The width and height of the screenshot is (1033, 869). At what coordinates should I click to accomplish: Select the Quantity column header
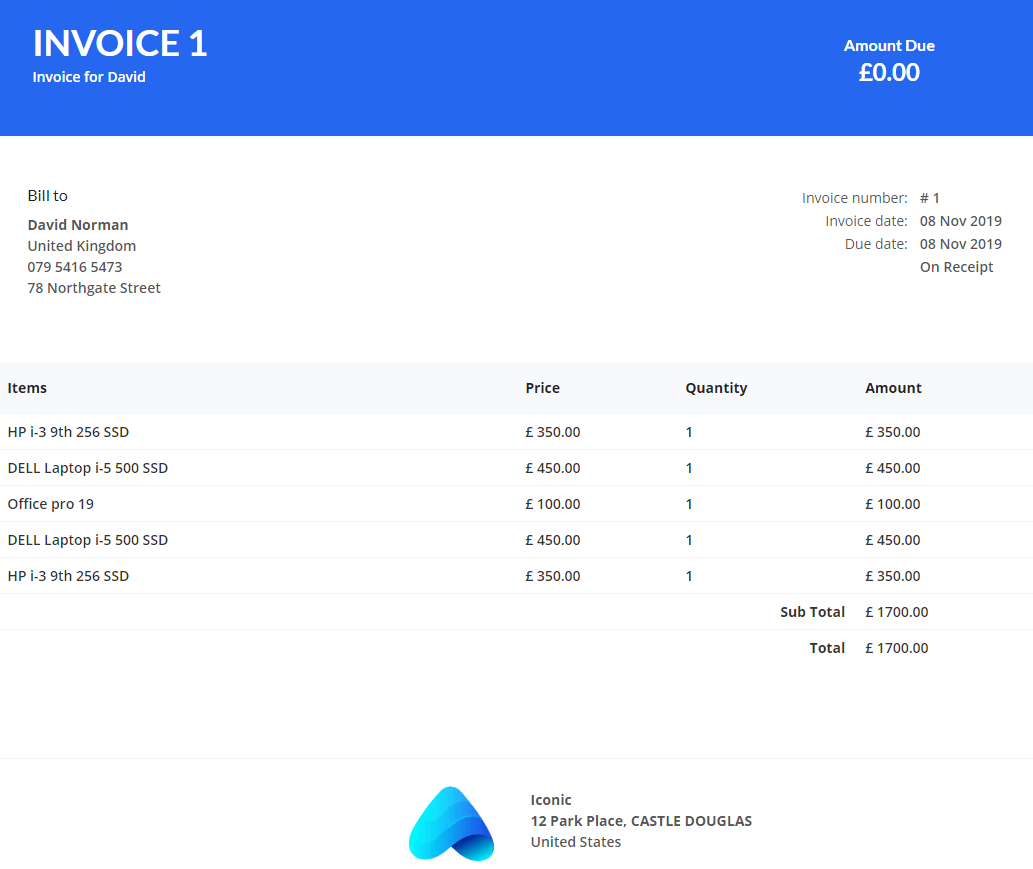(716, 388)
